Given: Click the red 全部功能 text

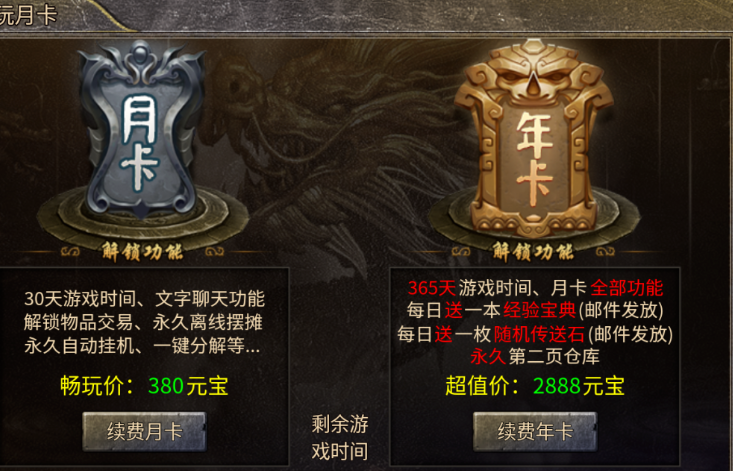Looking at the screenshot, I should [626, 288].
